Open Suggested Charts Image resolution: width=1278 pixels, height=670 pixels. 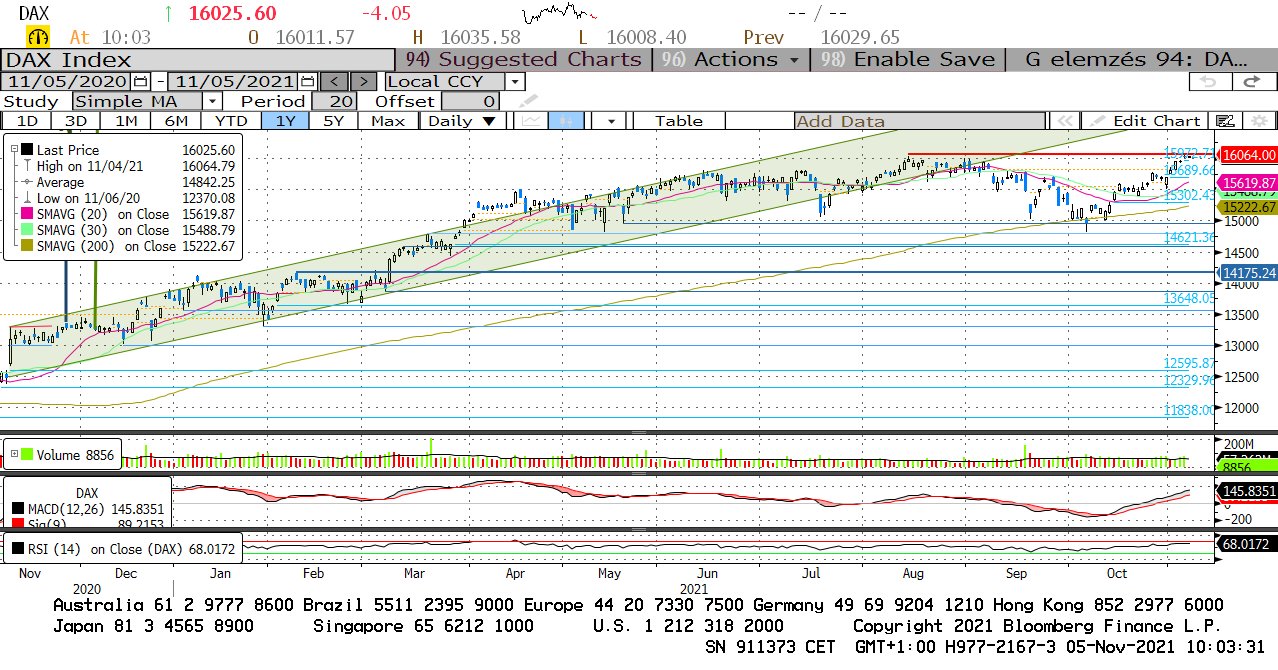[523, 59]
